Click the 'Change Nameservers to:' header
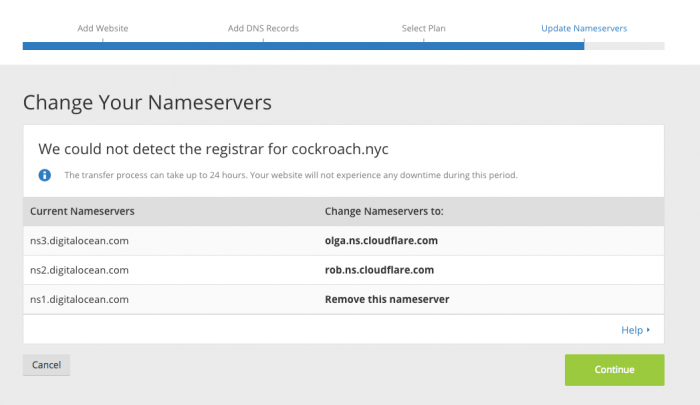 pos(384,211)
